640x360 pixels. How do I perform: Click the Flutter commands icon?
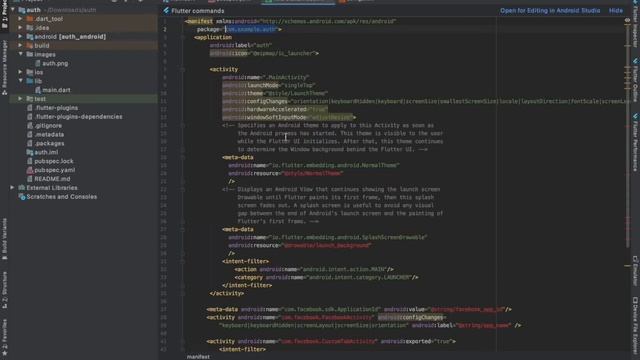(166, 11)
